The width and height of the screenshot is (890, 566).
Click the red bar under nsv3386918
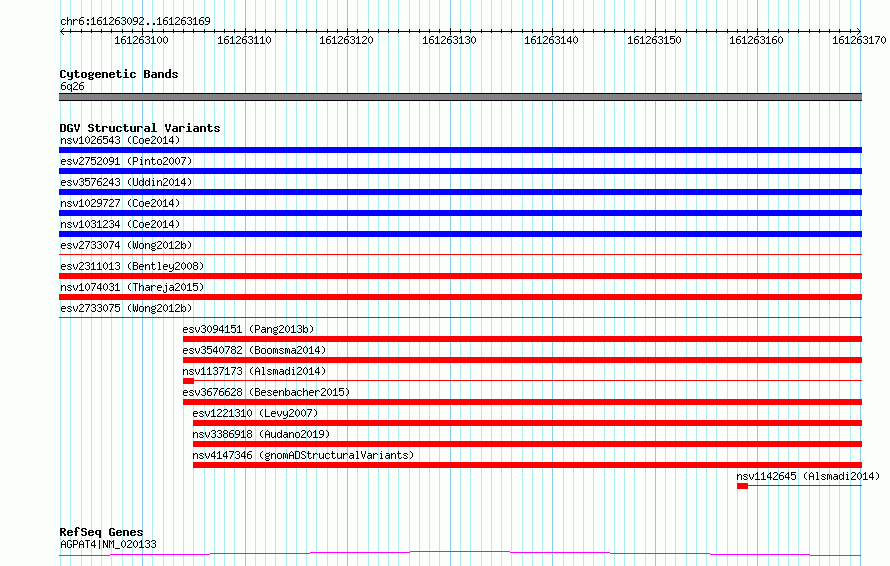pos(527,444)
